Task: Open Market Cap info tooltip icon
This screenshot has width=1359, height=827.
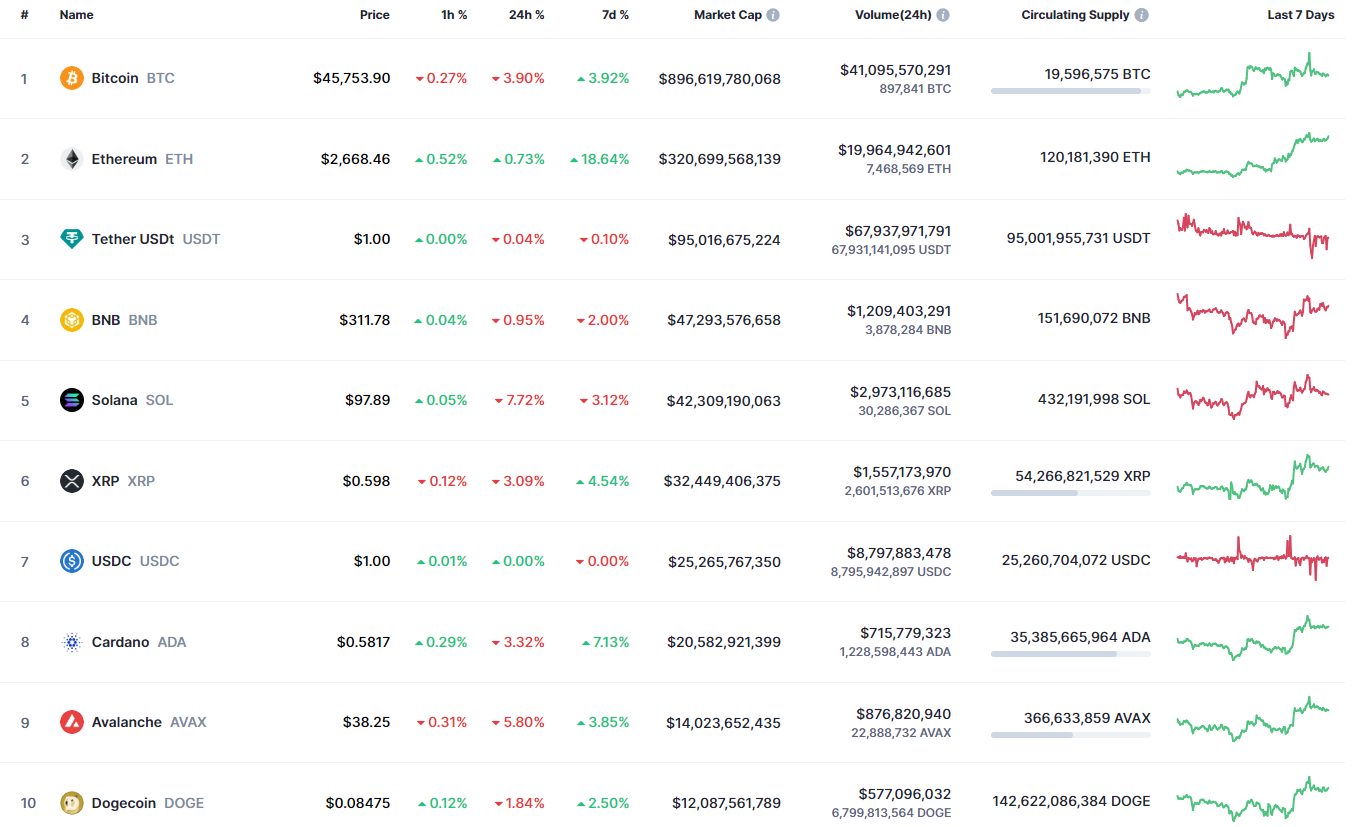Action: (x=773, y=16)
